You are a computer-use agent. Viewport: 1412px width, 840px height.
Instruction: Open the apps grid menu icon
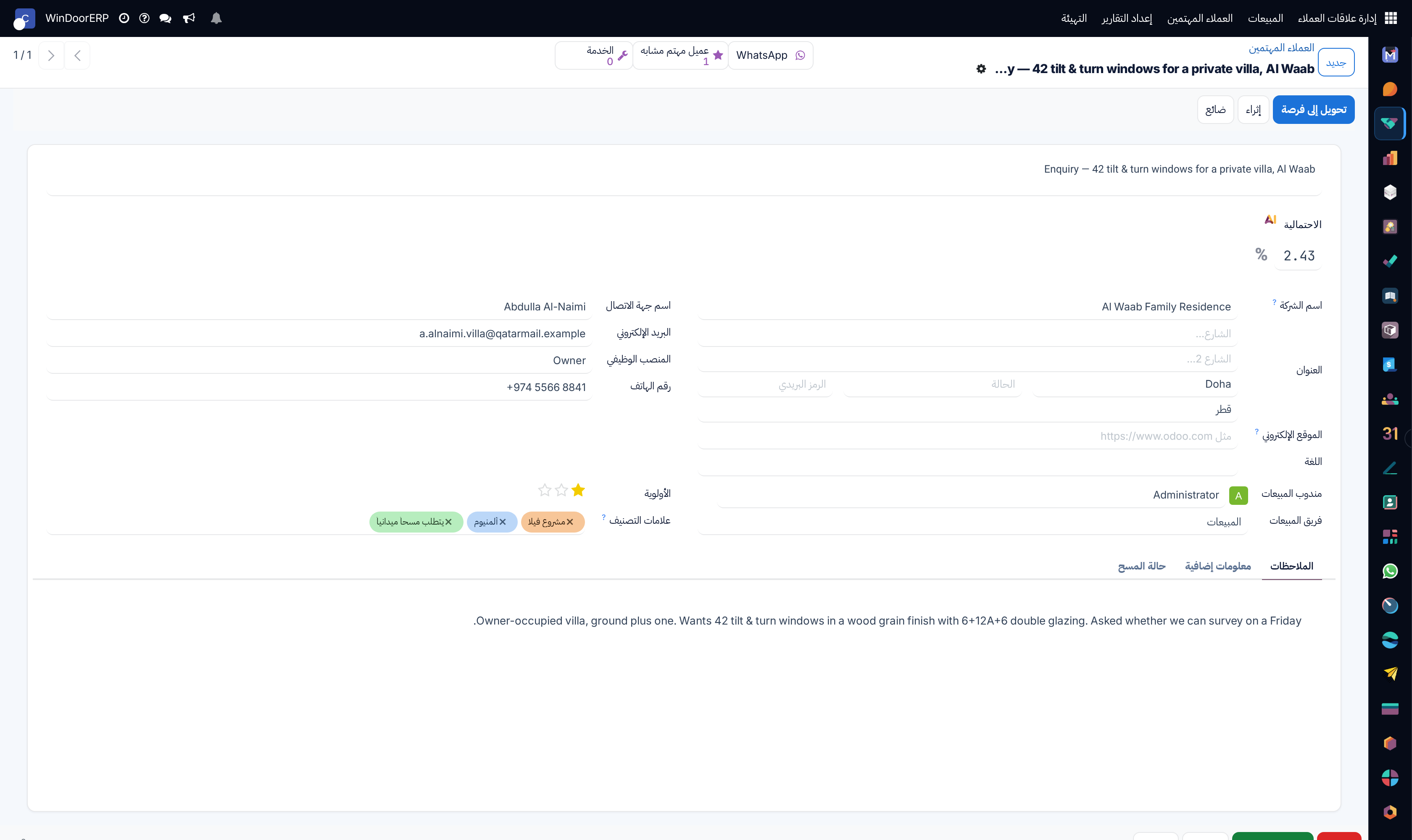point(1391,18)
